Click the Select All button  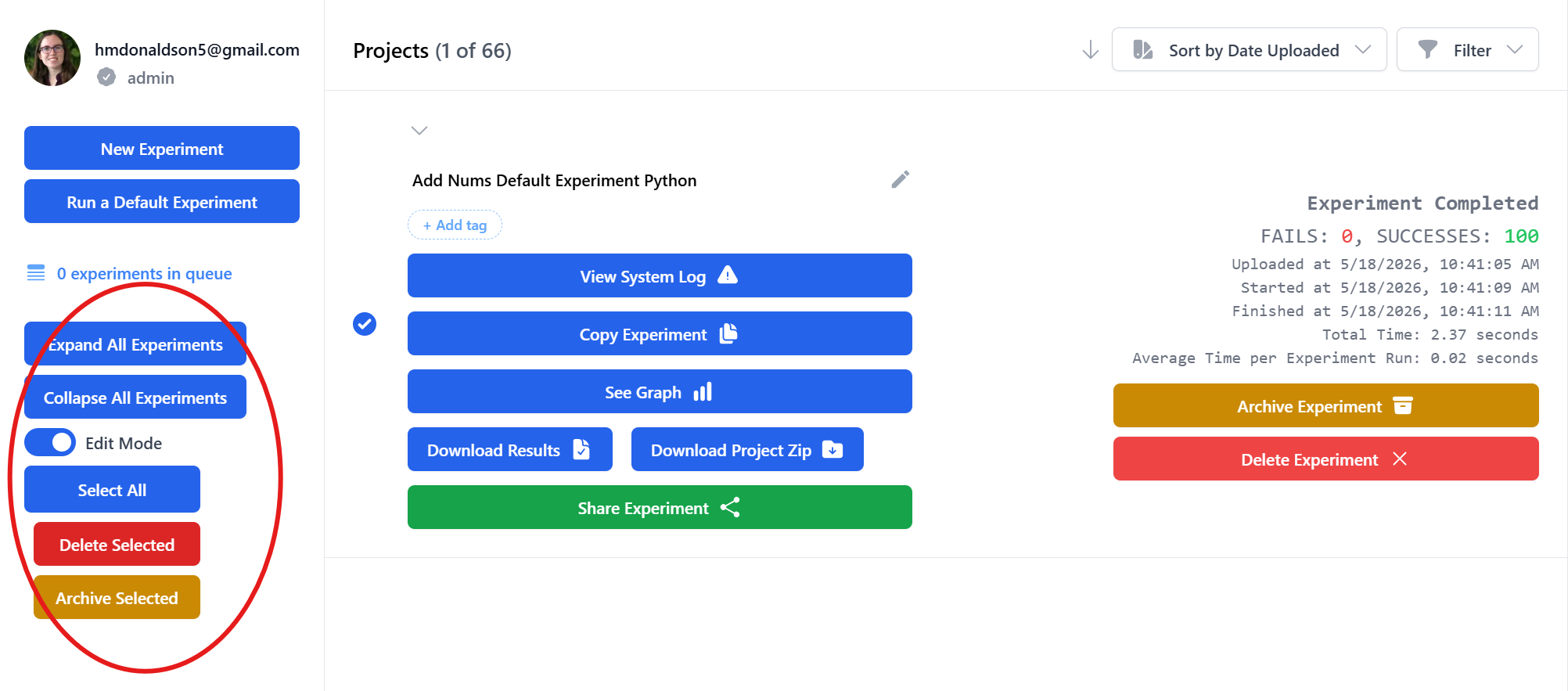[112, 490]
